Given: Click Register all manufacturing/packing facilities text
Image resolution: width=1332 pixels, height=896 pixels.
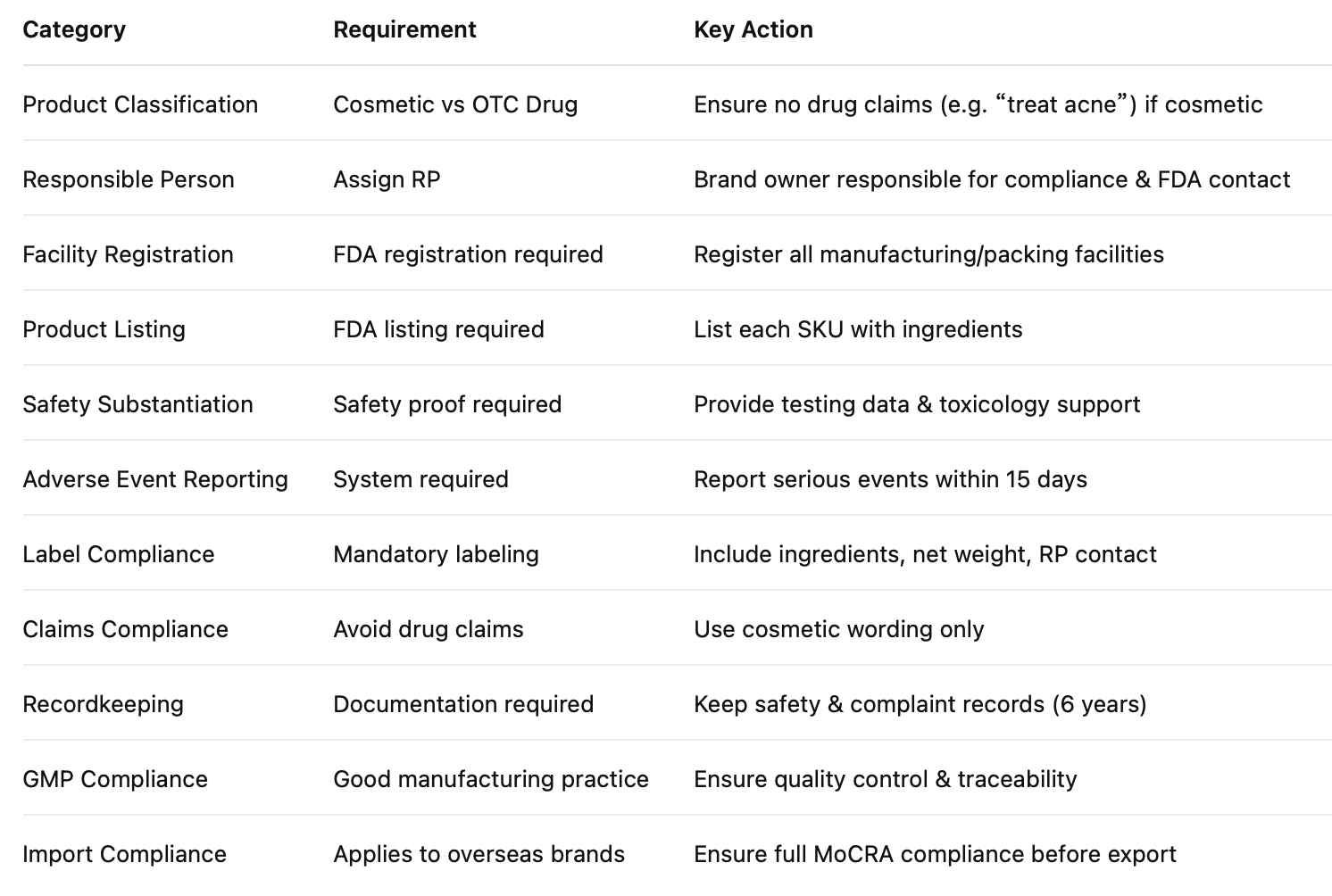Looking at the screenshot, I should coord(928,254).
